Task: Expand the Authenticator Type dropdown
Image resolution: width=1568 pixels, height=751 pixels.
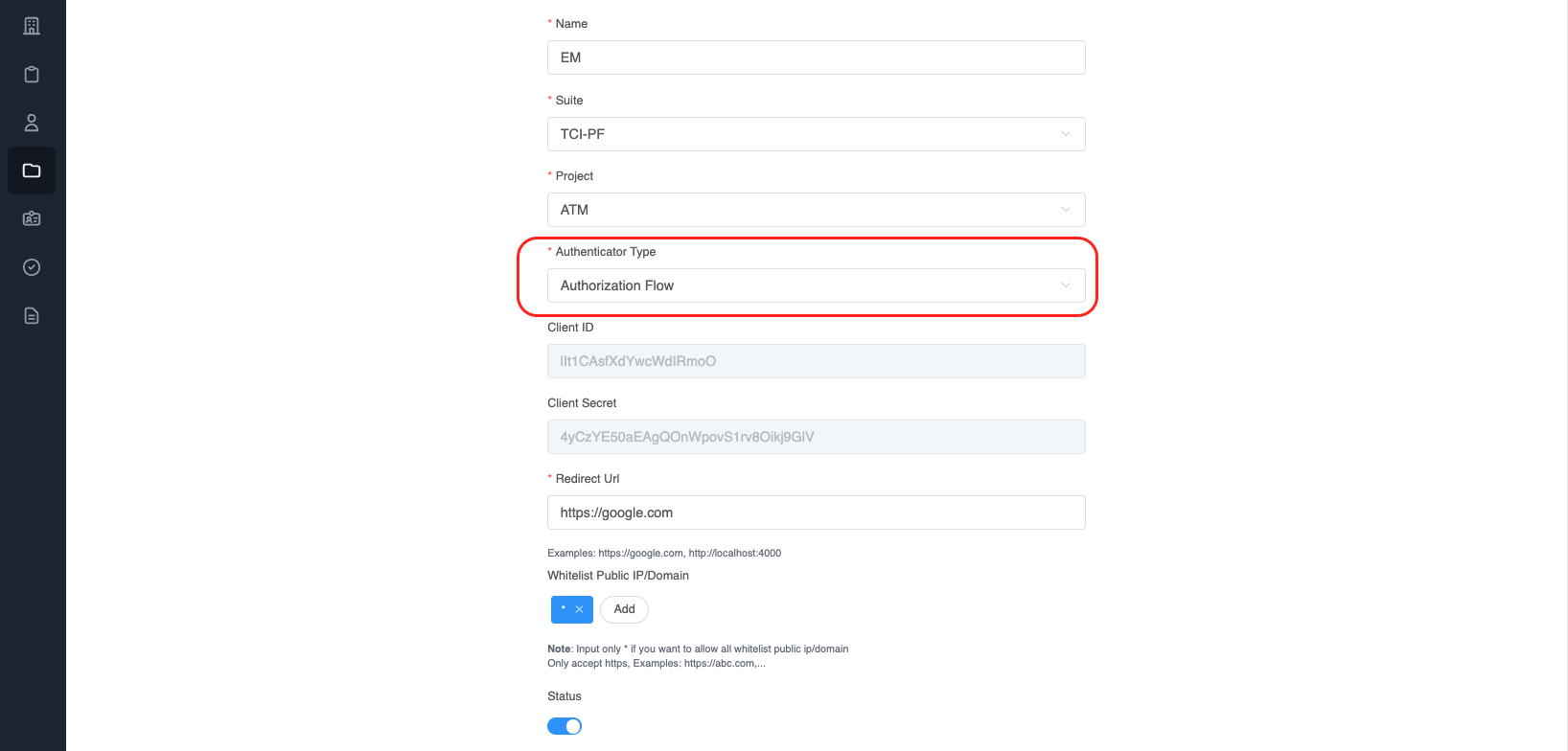Action: [x=815, y=285]
